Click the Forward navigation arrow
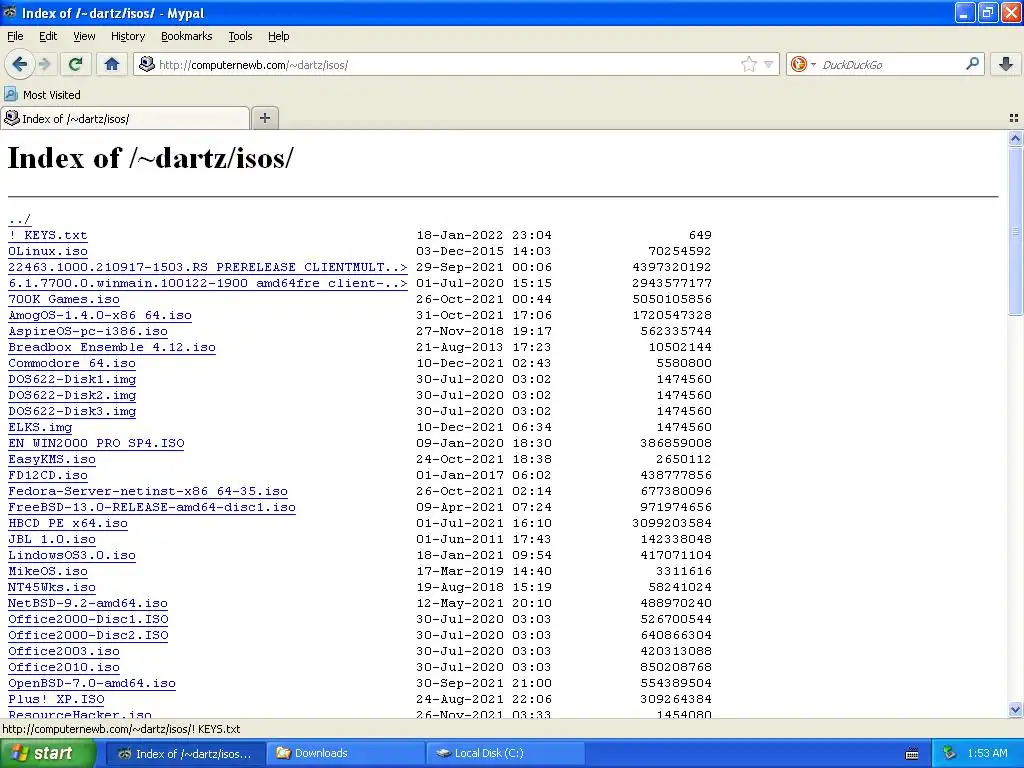Image resolution: width=1024 pixels, height=768 pixels. pyautogui.click(x=44, y=64)
